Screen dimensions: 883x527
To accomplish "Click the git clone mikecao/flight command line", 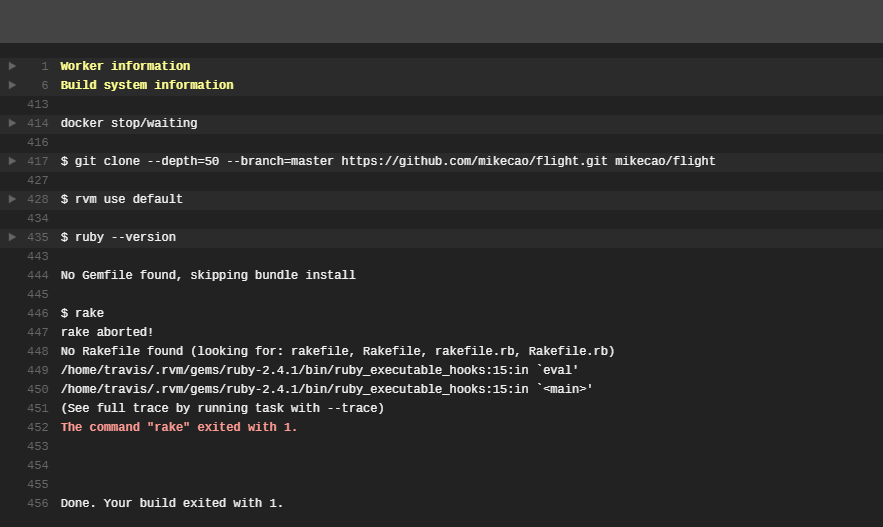I will 388,161.
